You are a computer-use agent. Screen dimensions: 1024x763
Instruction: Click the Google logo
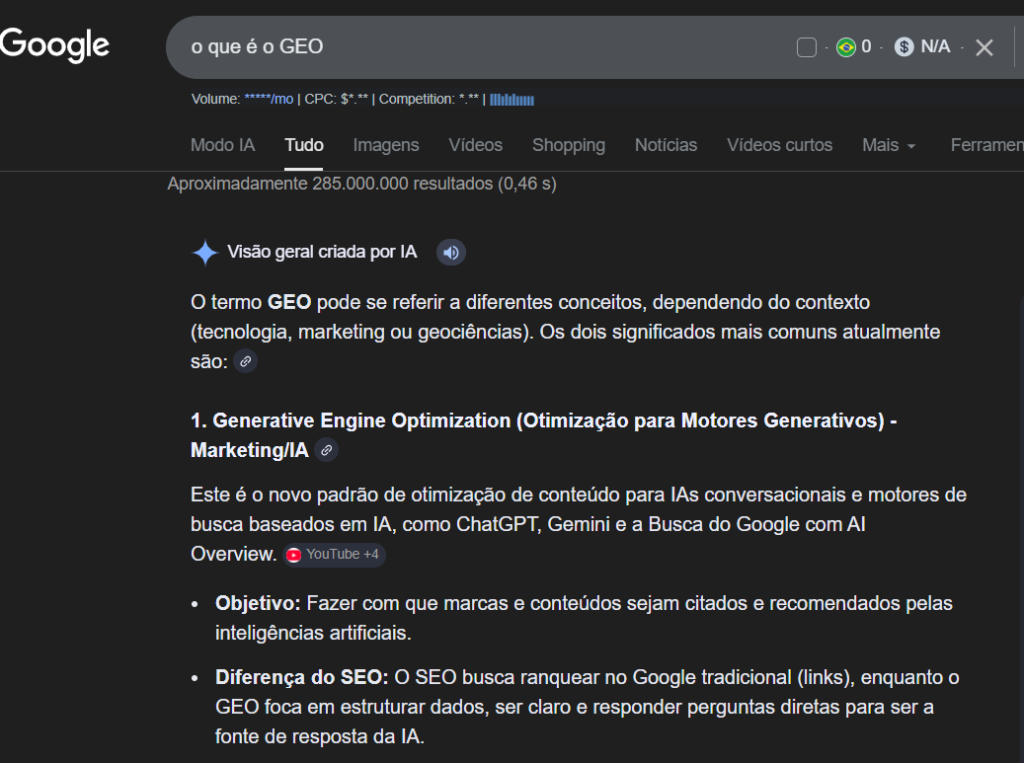coord(55,45)
